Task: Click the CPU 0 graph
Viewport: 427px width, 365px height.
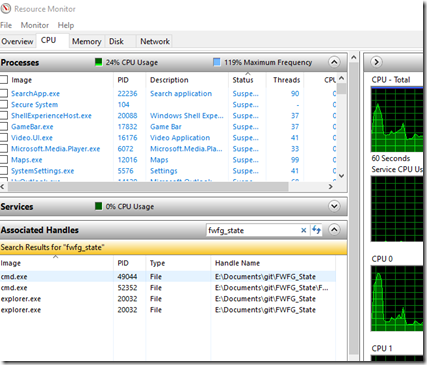Action: point(397,298)
